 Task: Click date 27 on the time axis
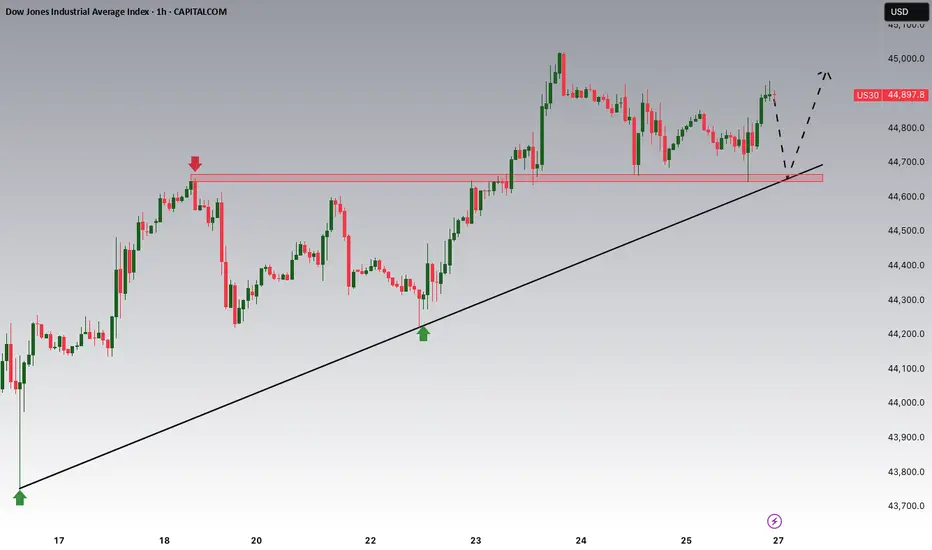click(x=778, y=540)
